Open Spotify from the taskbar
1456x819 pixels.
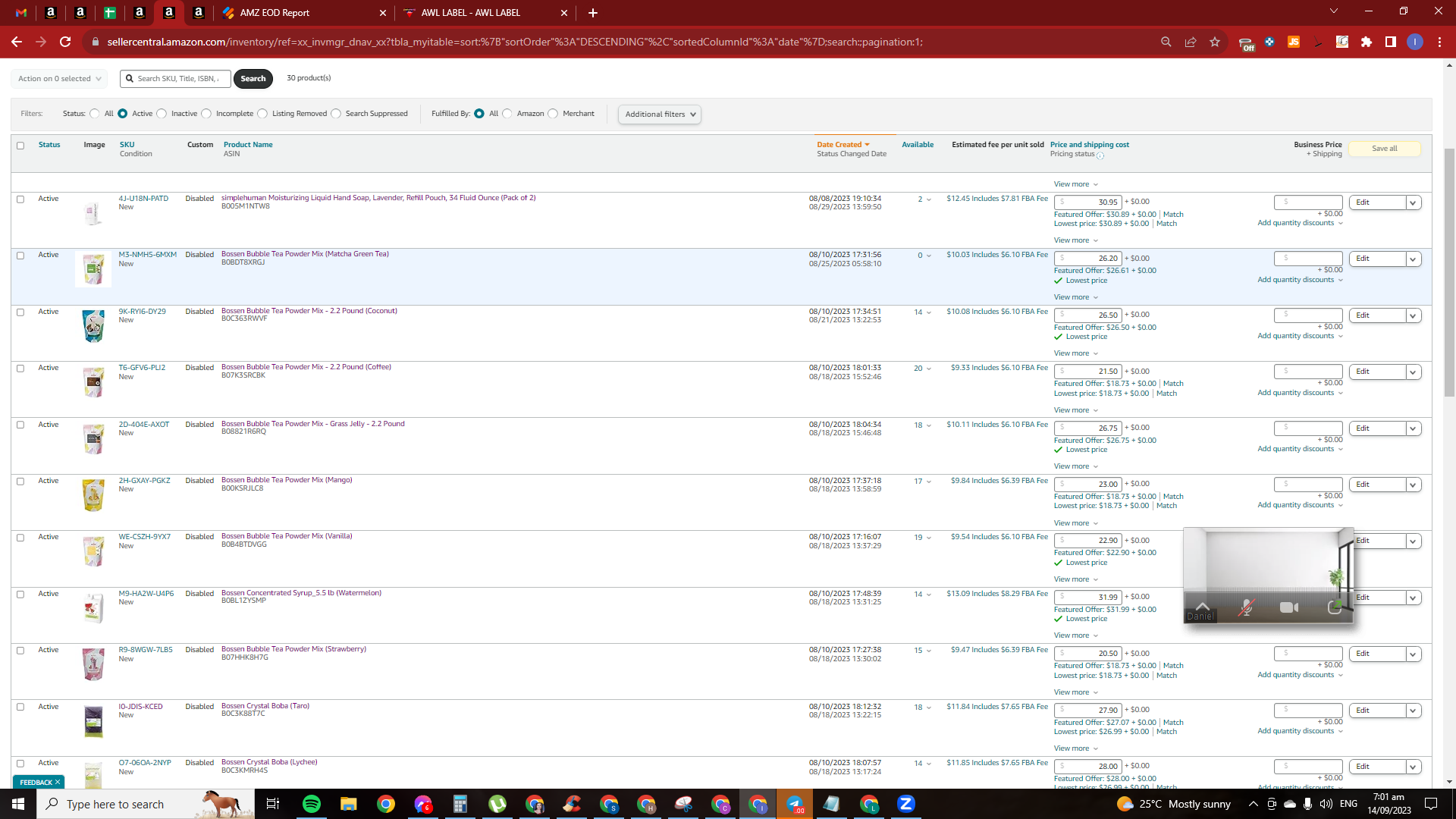312,804
